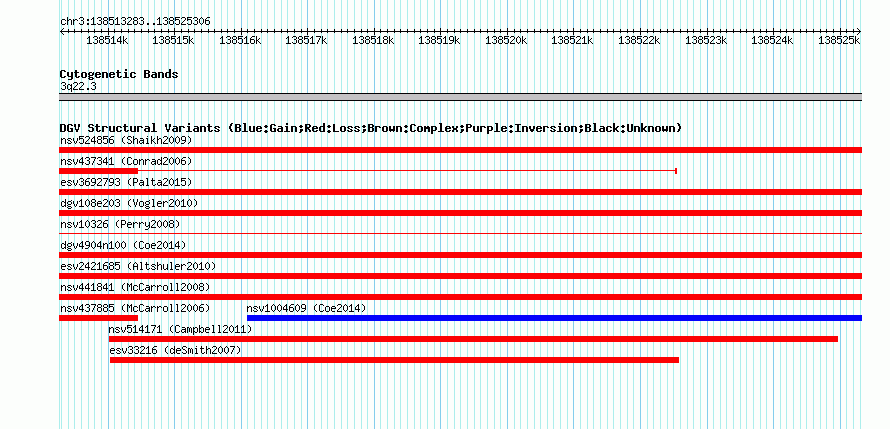
Task: Select the nsv524856 red loss bar
Action: coord(460,150)
